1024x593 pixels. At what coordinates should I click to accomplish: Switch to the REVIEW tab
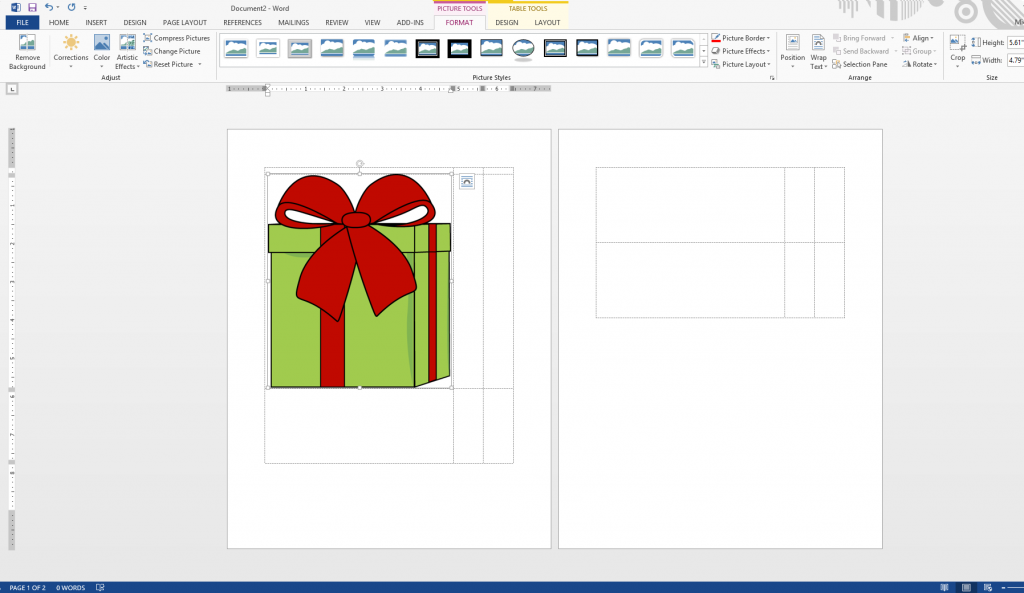[x=336, y=22]
